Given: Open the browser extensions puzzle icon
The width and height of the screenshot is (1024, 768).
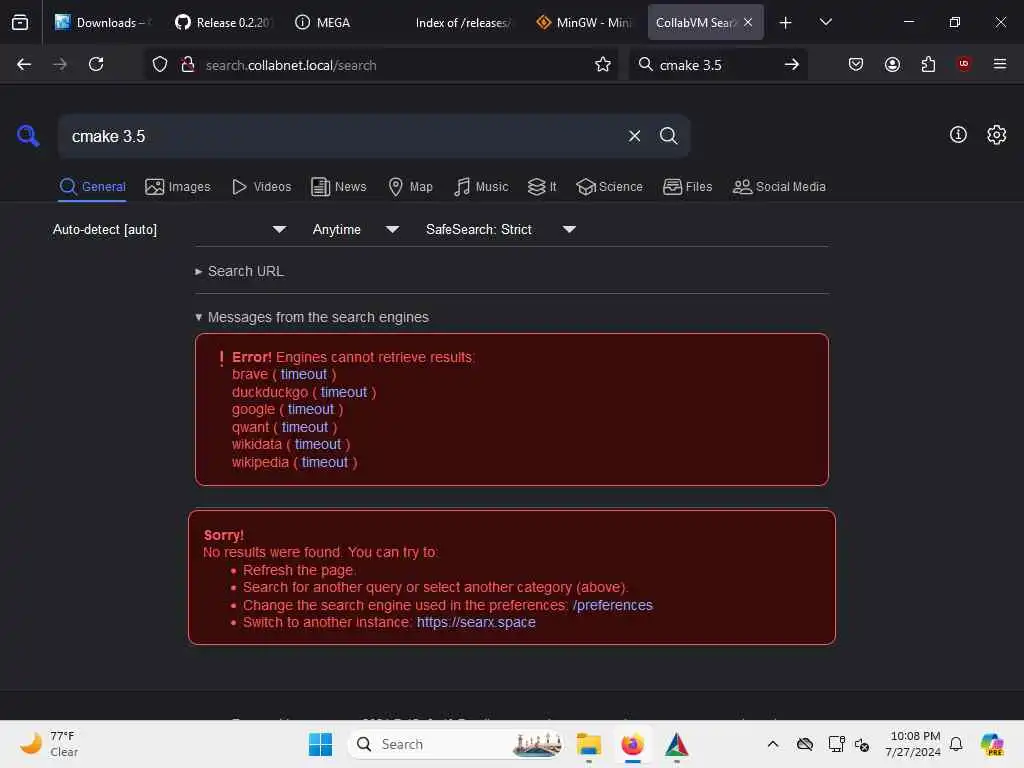Looking at the screenshot, I should point(928,64).
